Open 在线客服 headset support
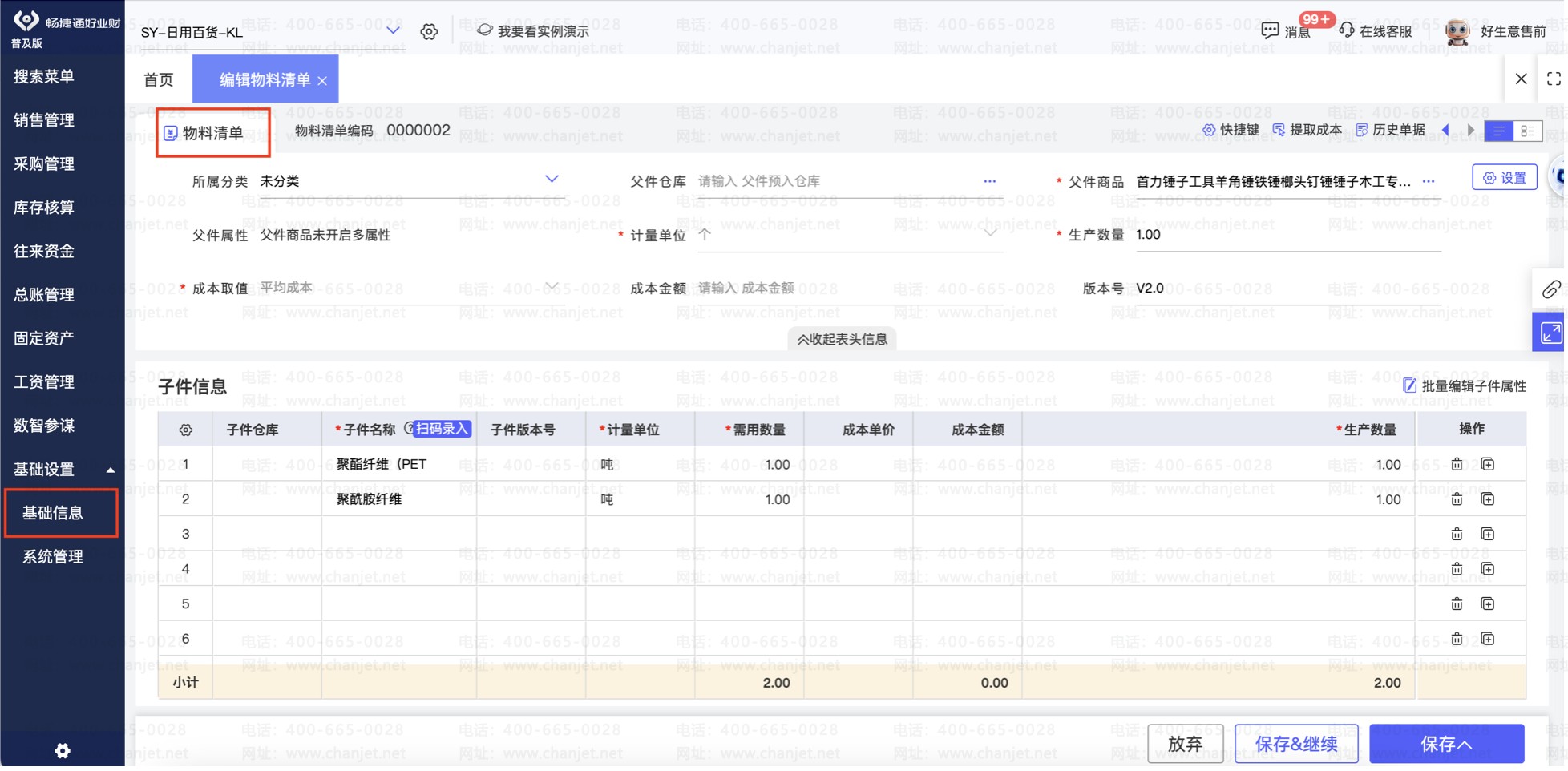 (x=1375, y=31)
